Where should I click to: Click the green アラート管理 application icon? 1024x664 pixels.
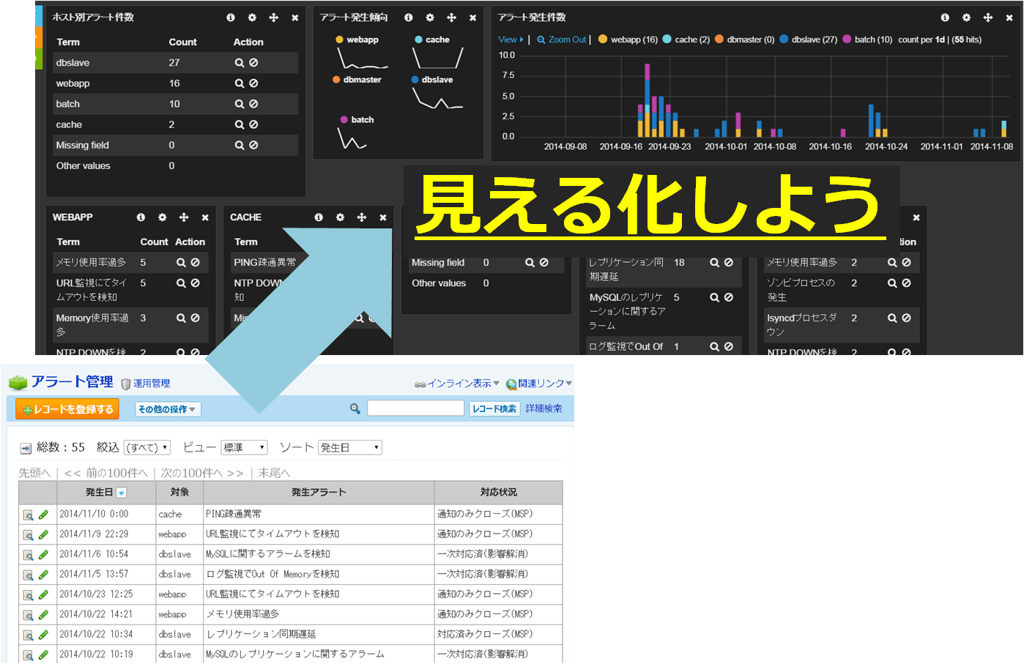(17, 382)
